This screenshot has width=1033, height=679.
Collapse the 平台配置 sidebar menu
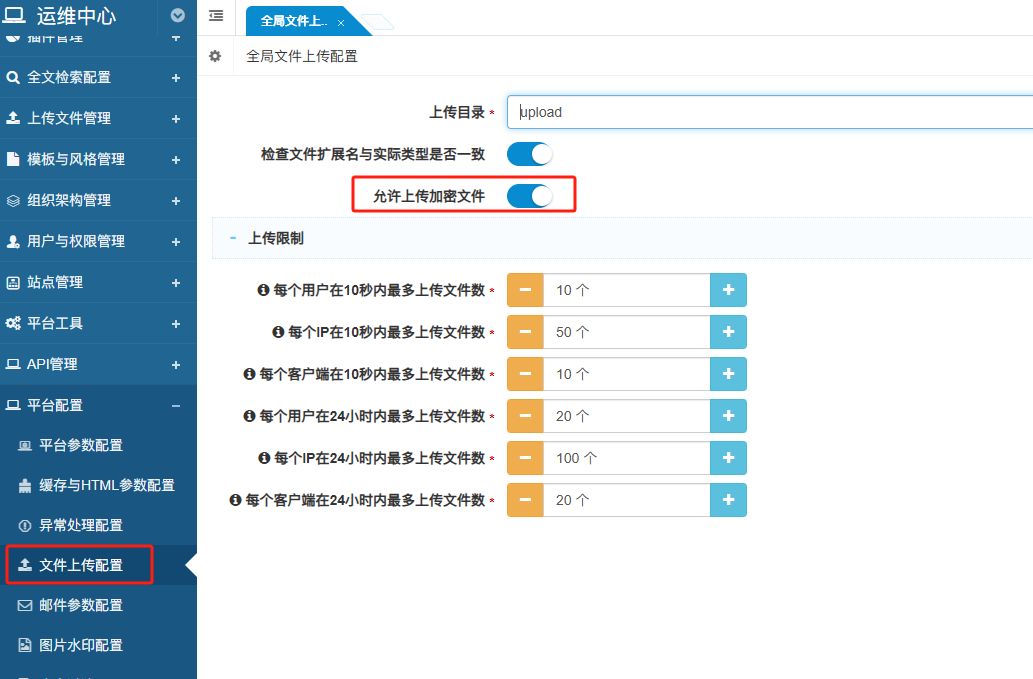[176, 406]
